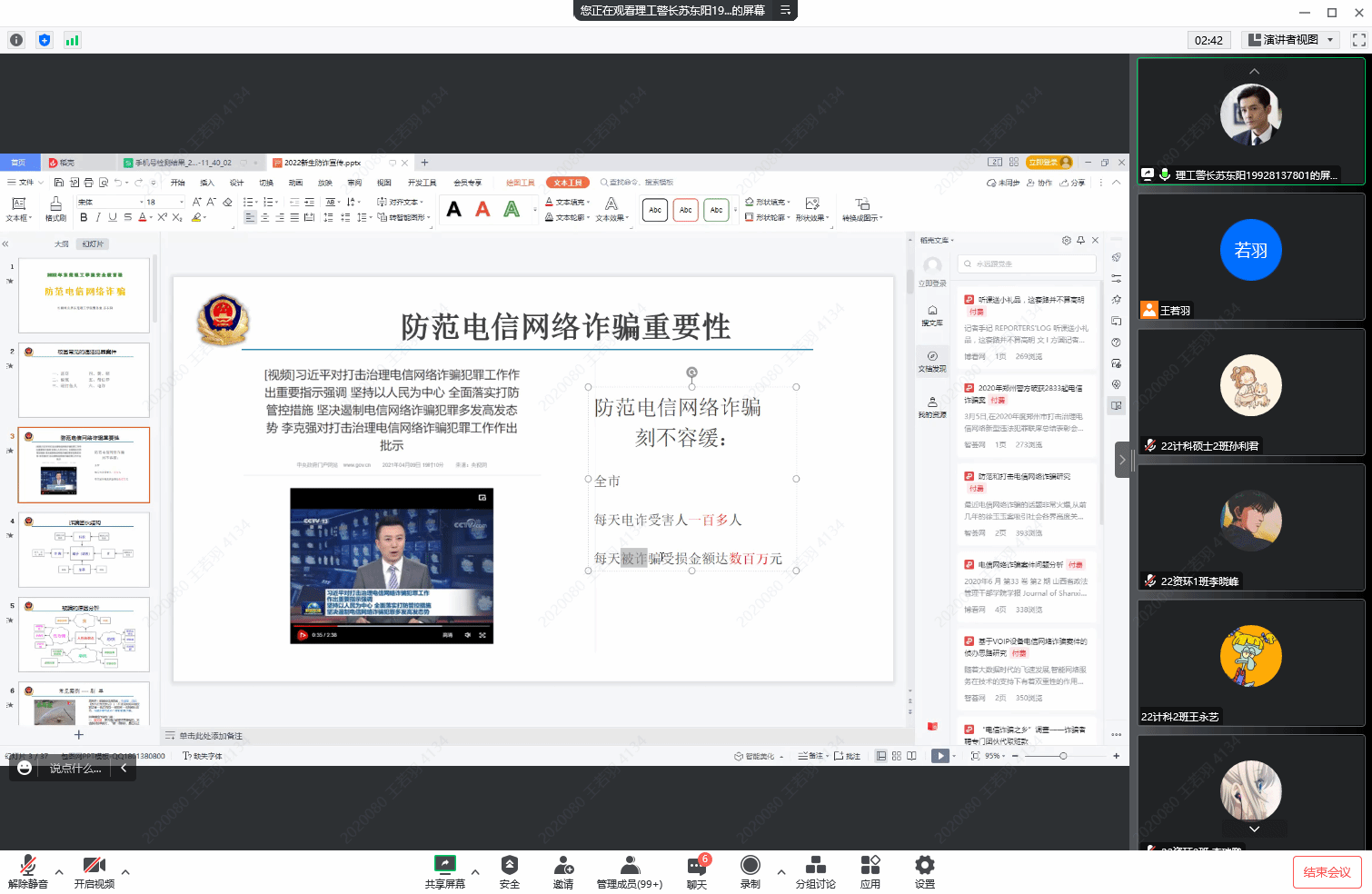The height and width of the screenshot is (894, 1372).
Task: Open 管理成员(99+) member list
Action: pos(629,871)
